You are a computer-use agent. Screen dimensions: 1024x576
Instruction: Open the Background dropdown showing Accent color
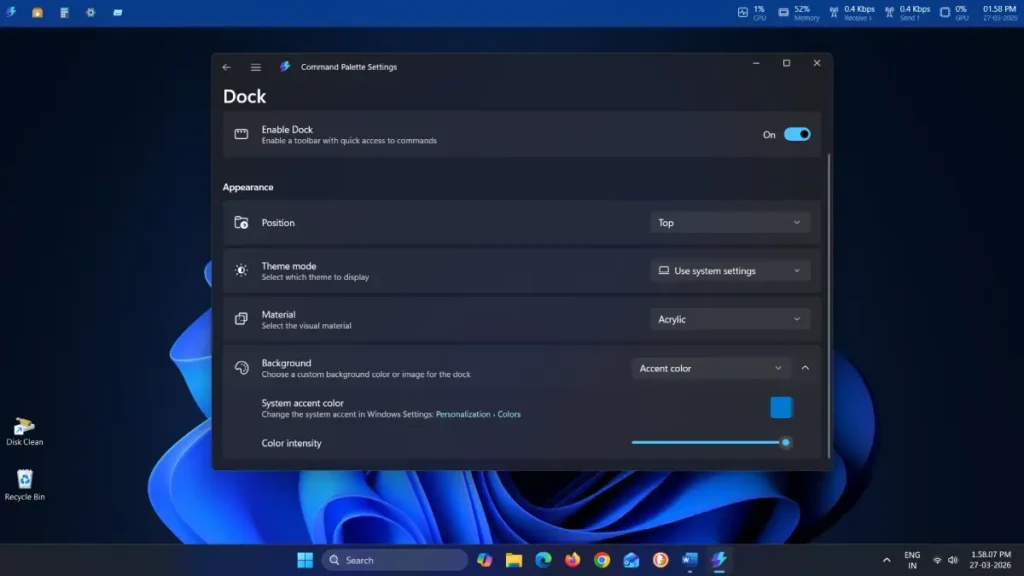[710, 368]
